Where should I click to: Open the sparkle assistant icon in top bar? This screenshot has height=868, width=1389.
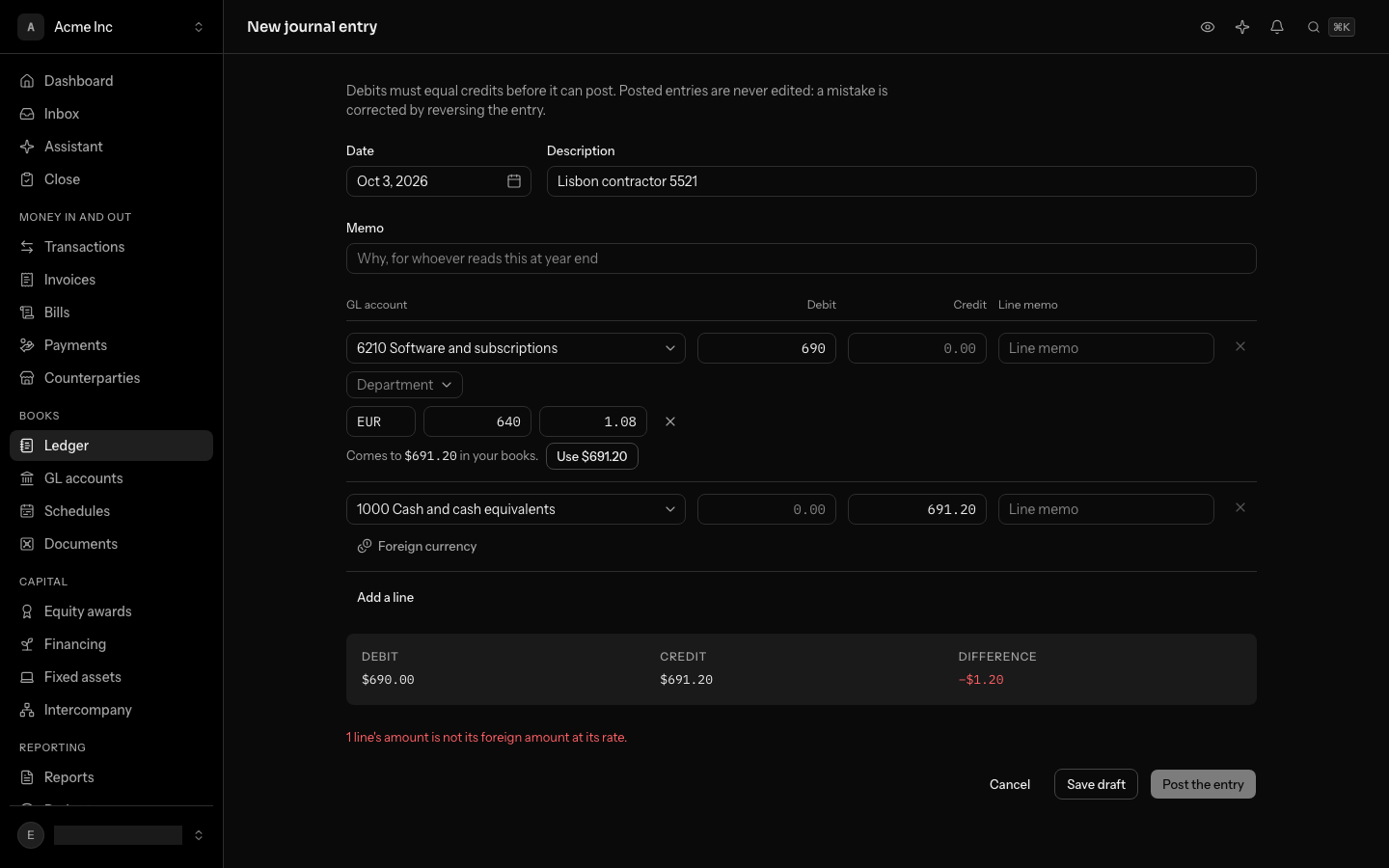[1242, 27]
